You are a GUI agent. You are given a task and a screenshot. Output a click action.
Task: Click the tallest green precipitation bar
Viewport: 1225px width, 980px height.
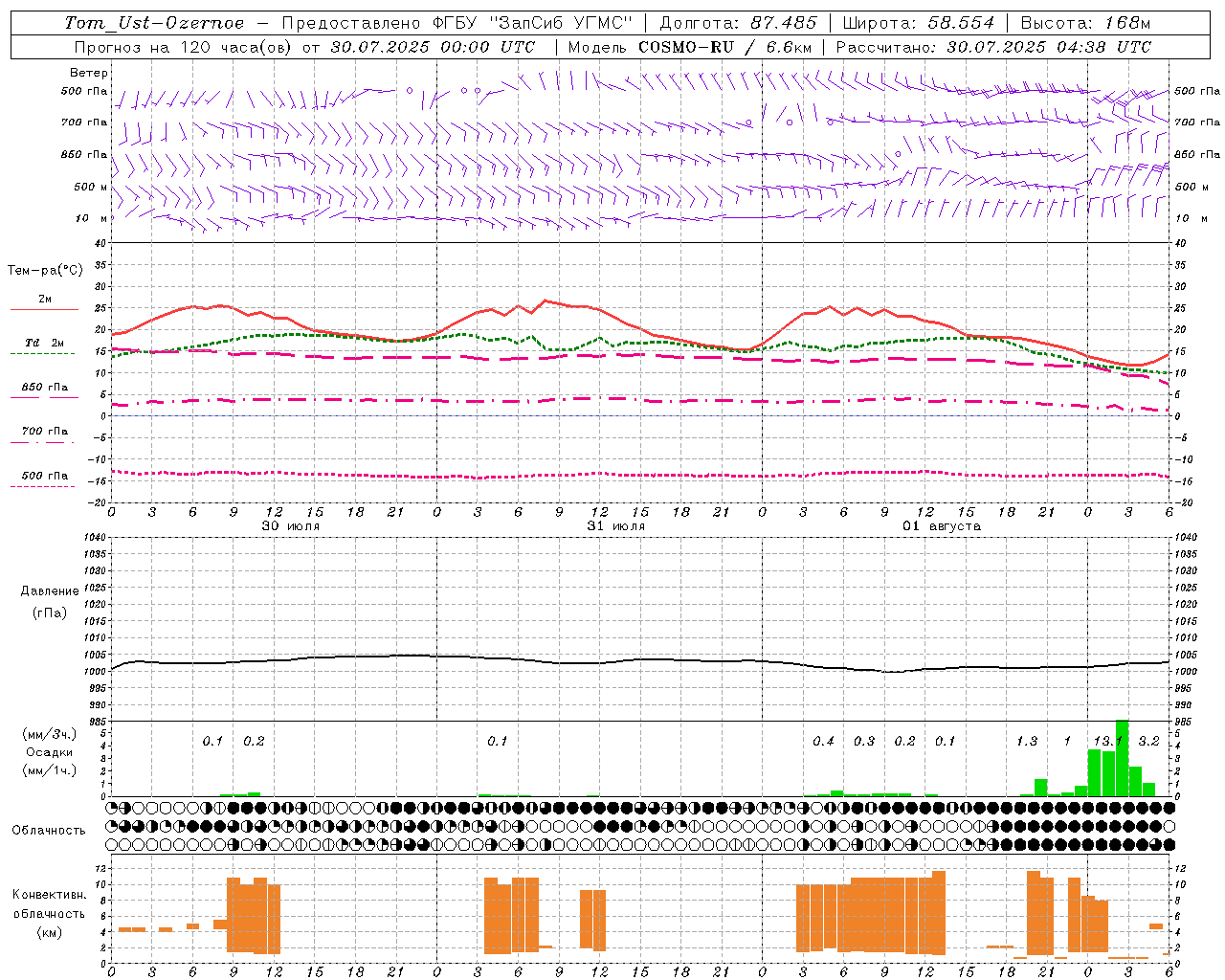(1122, 758)
